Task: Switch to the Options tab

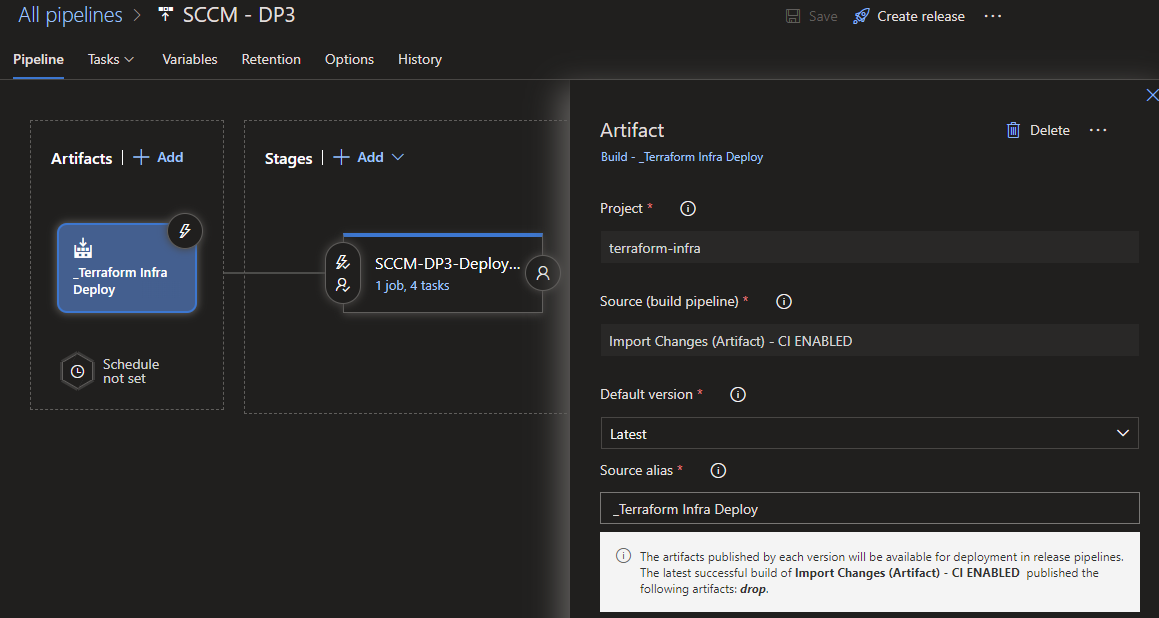Action: click(350, 59)
